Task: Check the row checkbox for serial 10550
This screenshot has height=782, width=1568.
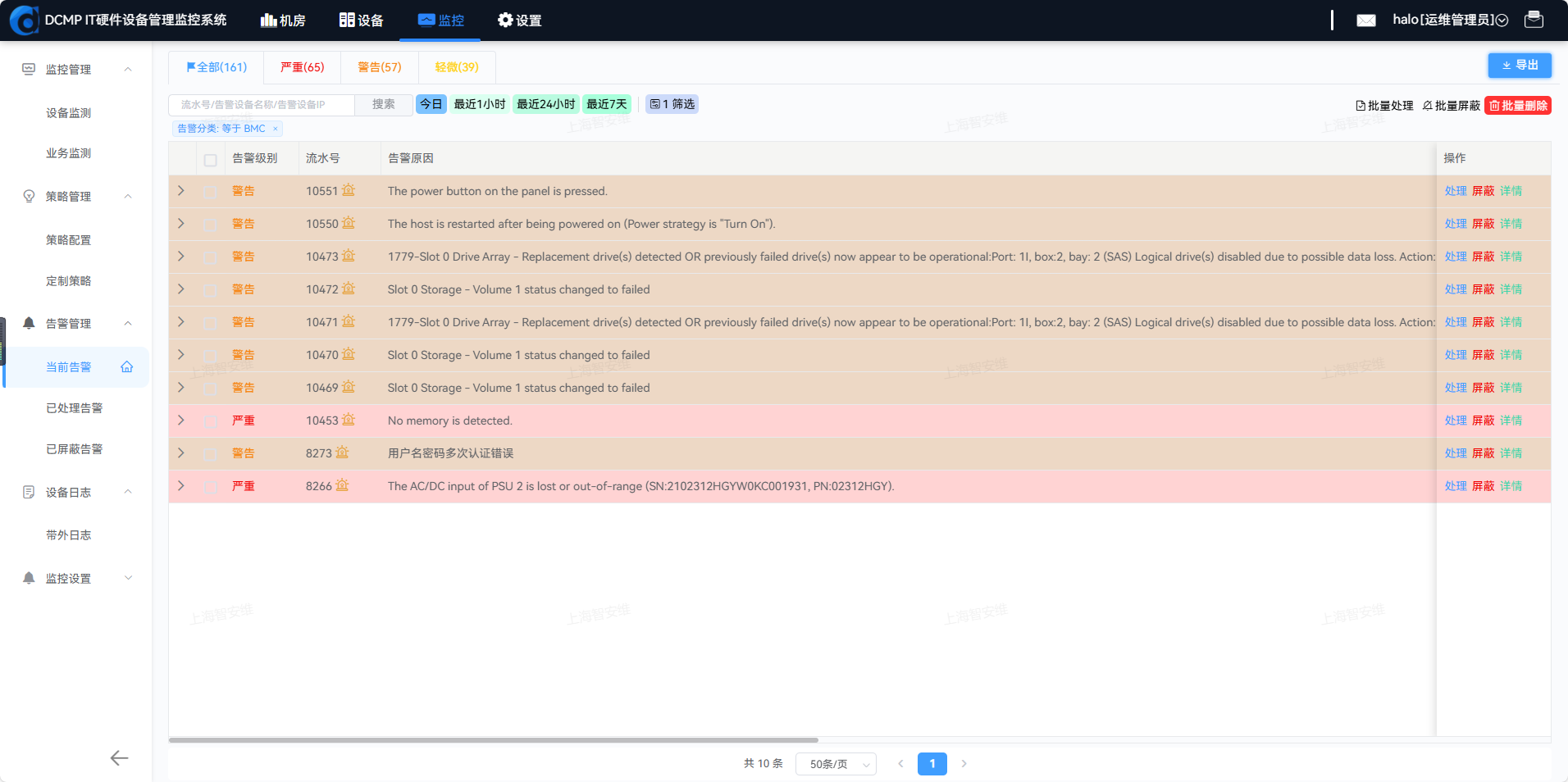Action: (211, 225)
